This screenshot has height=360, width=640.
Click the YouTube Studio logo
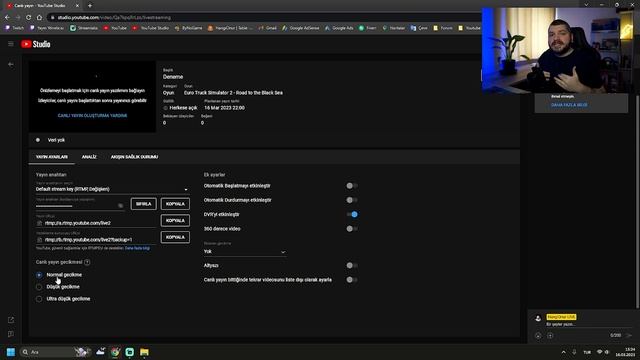(x=36, y=44)
